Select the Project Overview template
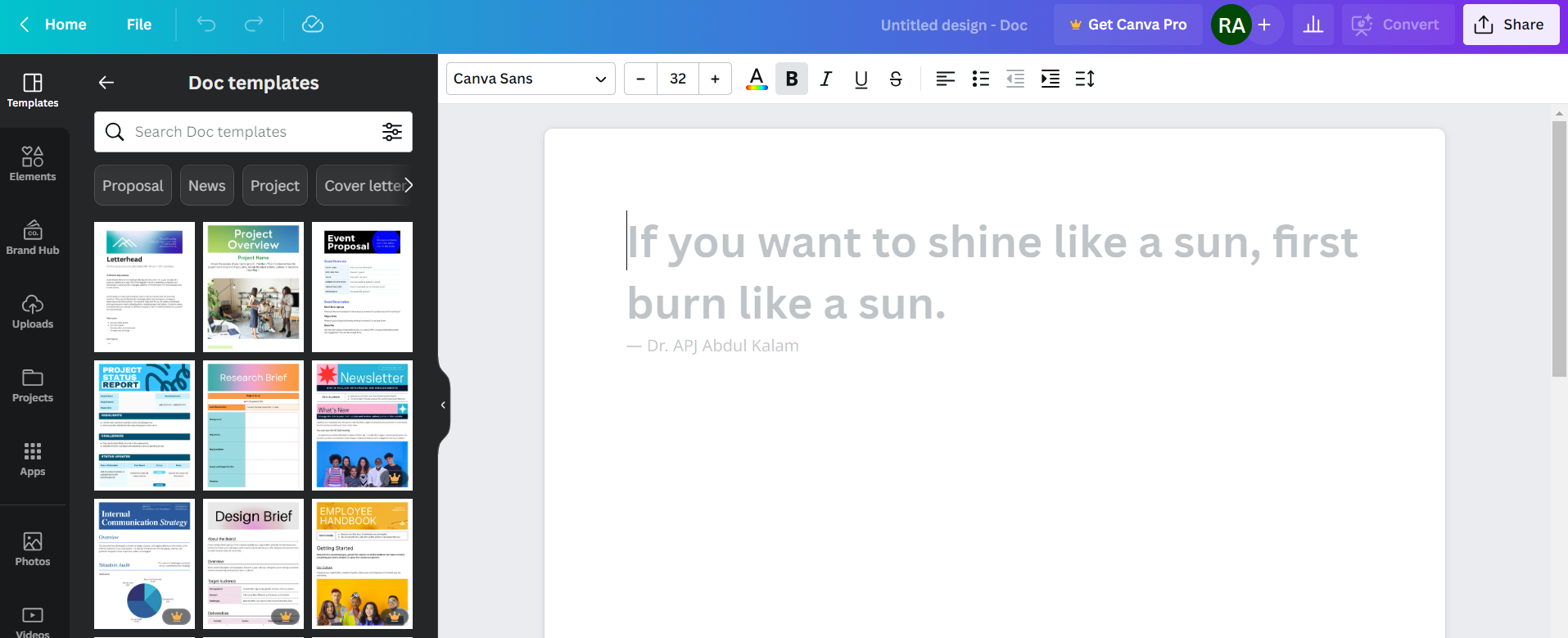This screenshot has height=638, width=1568. (253, 287)
